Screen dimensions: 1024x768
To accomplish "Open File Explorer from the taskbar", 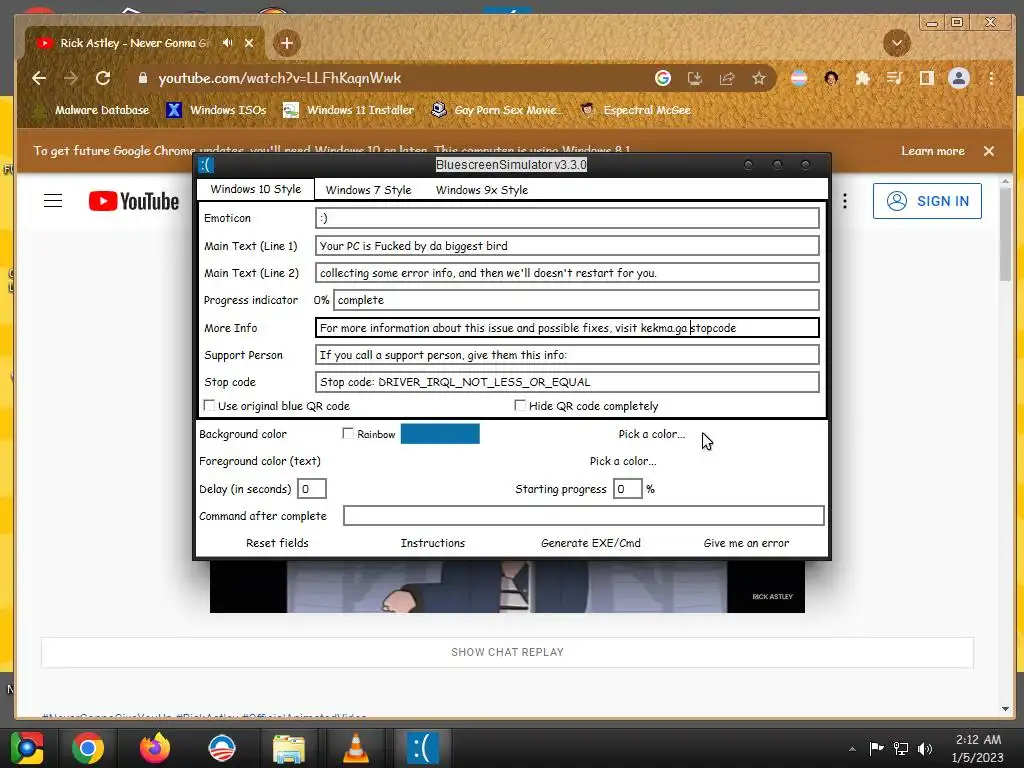I will (x=288, y=748).
